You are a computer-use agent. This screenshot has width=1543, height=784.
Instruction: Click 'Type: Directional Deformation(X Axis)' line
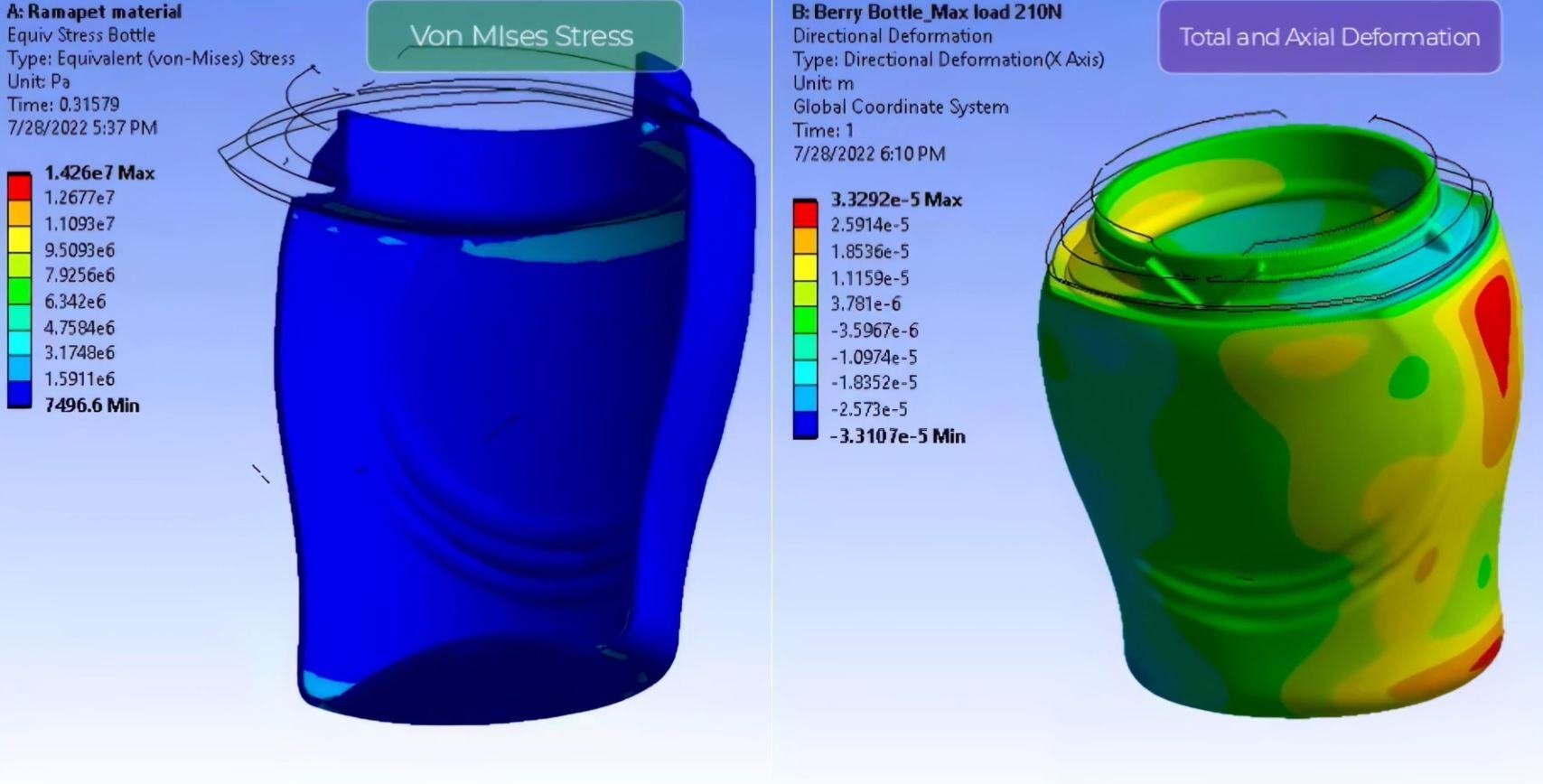949,60
